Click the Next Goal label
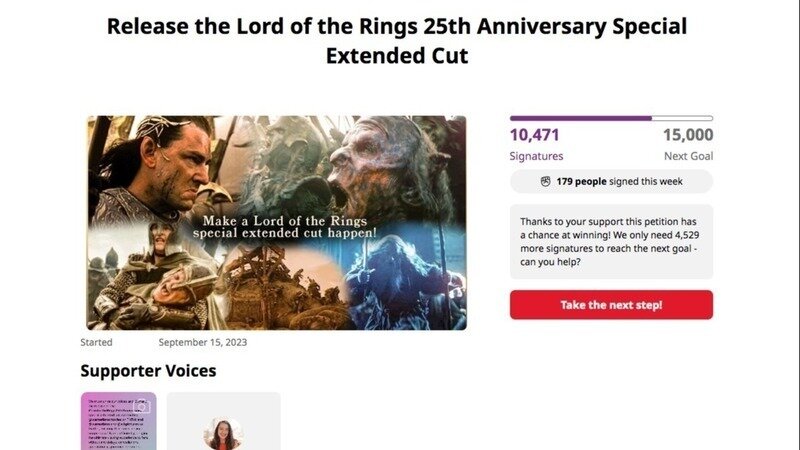 click(688, 156)
